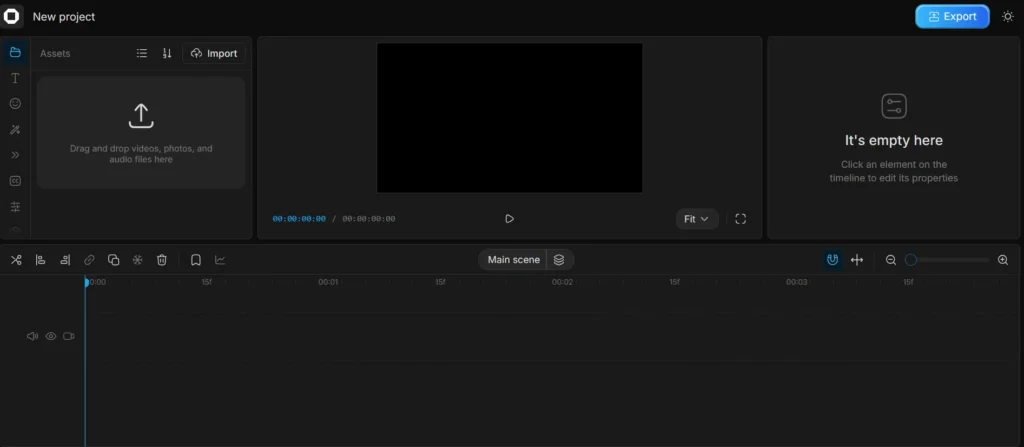
Task: Click the fit timeline width icon
Action: point(857,260)
